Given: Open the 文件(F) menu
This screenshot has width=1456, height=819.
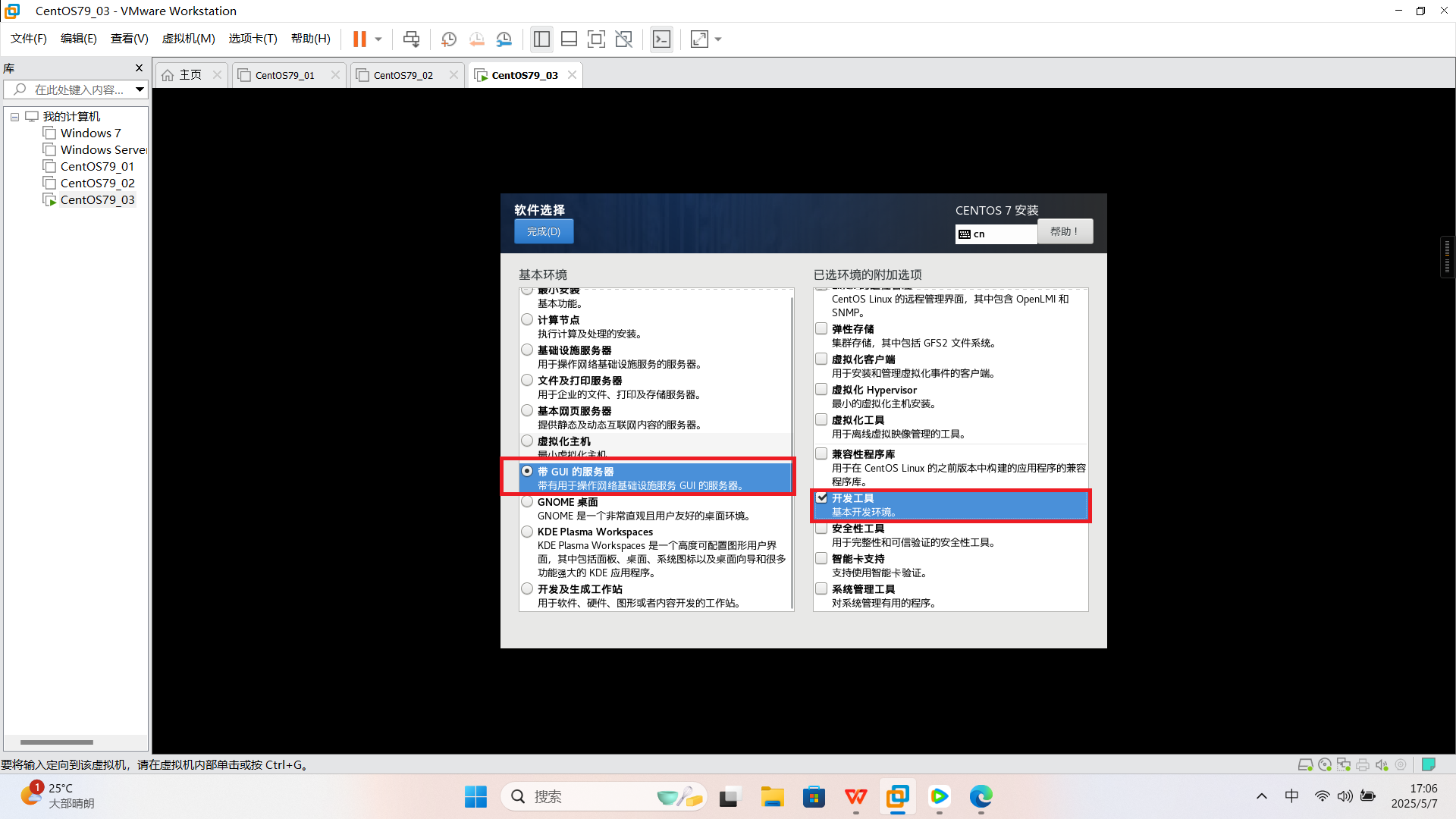Looking at the screenshot, I should (x=29, y=39).
